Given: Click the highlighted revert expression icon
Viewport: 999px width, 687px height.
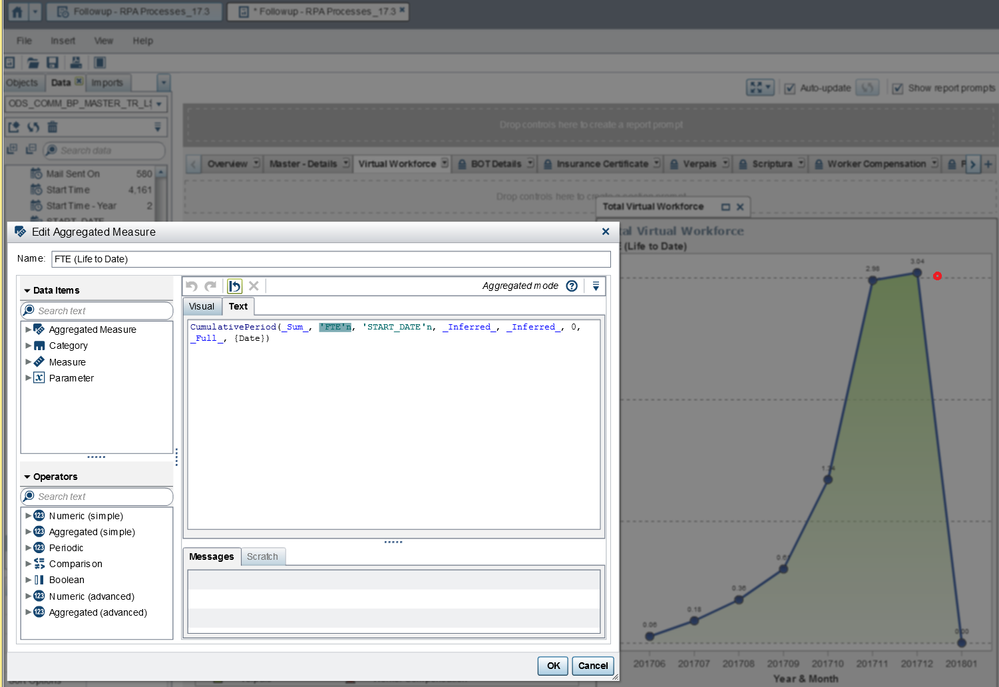Looking at the screenshot, I should point(234,286).
